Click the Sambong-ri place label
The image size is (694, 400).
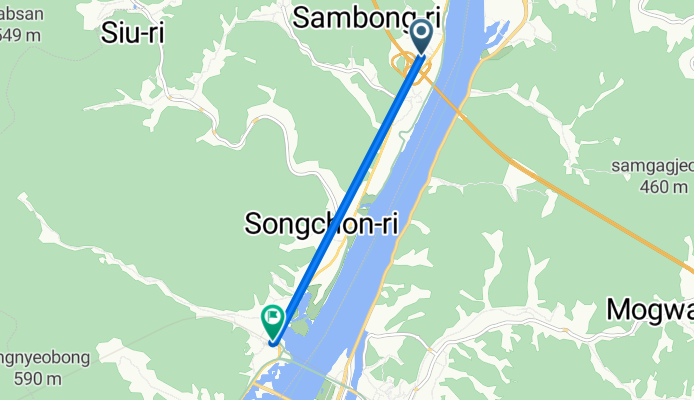tap(366, 18)
